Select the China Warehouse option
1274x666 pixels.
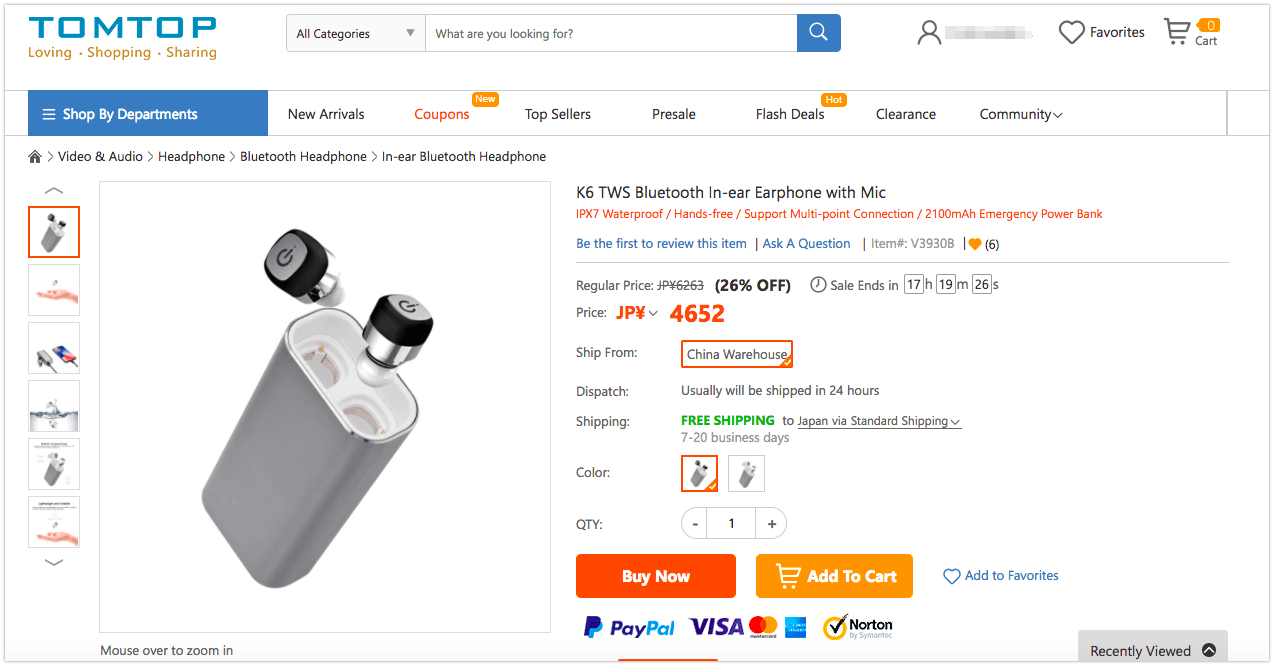tap(737, 354)
